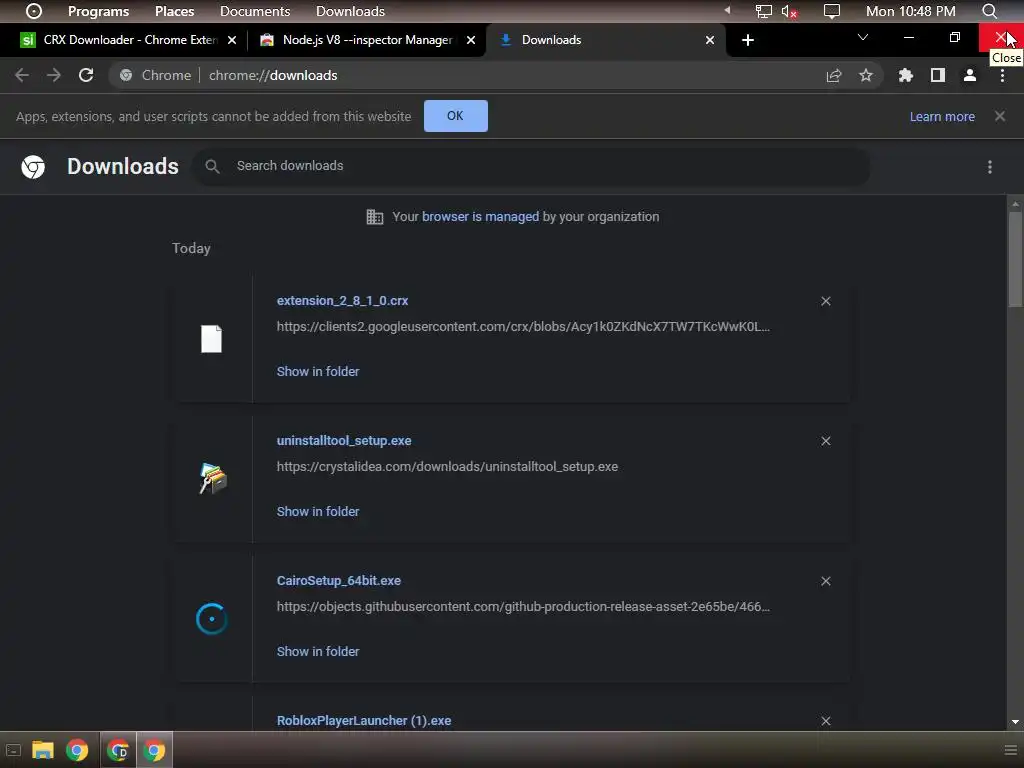Click the CairoSetup_64bit.exe loading icon
The width and height of the screenshot is (1024, 768).
[212, 619]
